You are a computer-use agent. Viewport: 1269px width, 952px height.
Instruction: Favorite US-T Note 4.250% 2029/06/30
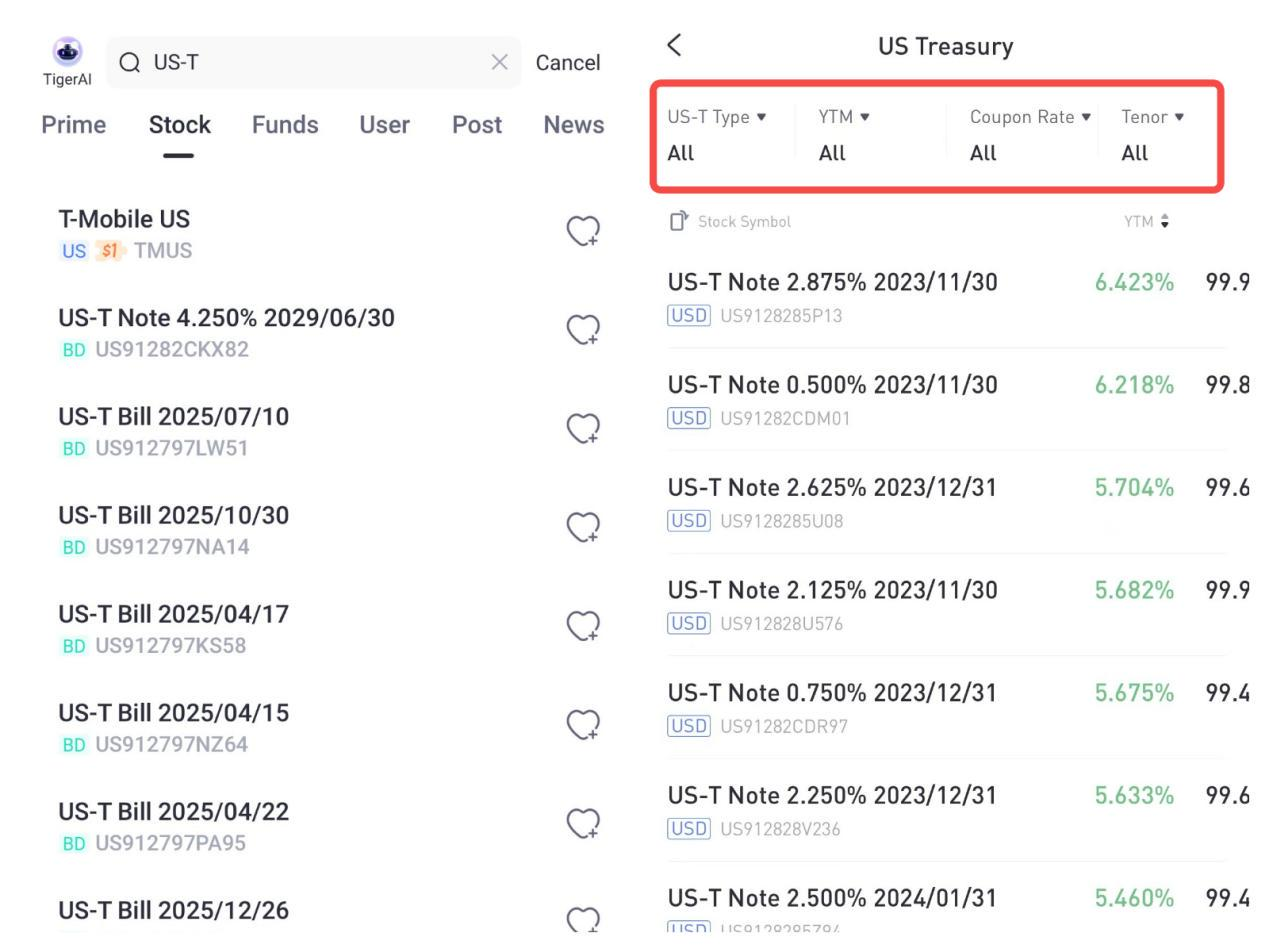583,330
